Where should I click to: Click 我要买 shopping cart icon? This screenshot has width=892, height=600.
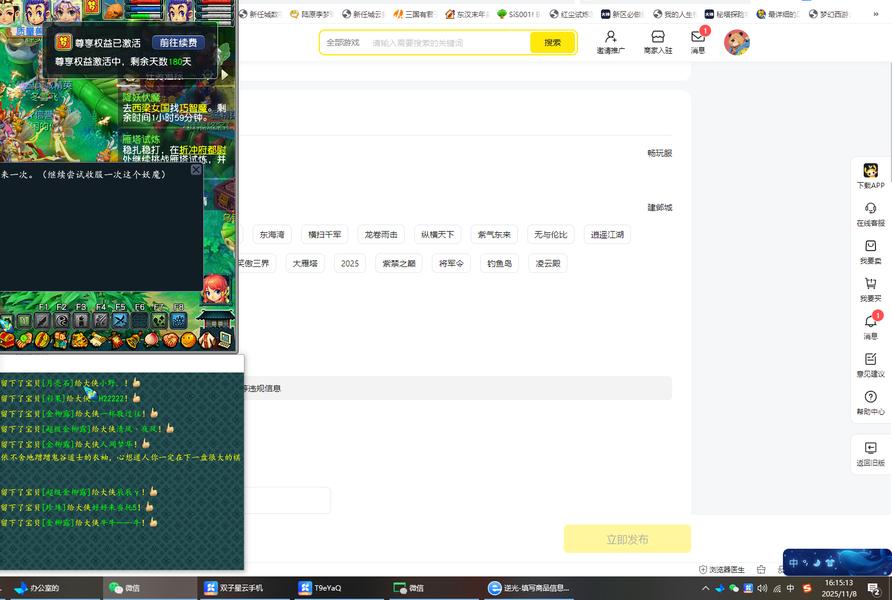point(870,289)
